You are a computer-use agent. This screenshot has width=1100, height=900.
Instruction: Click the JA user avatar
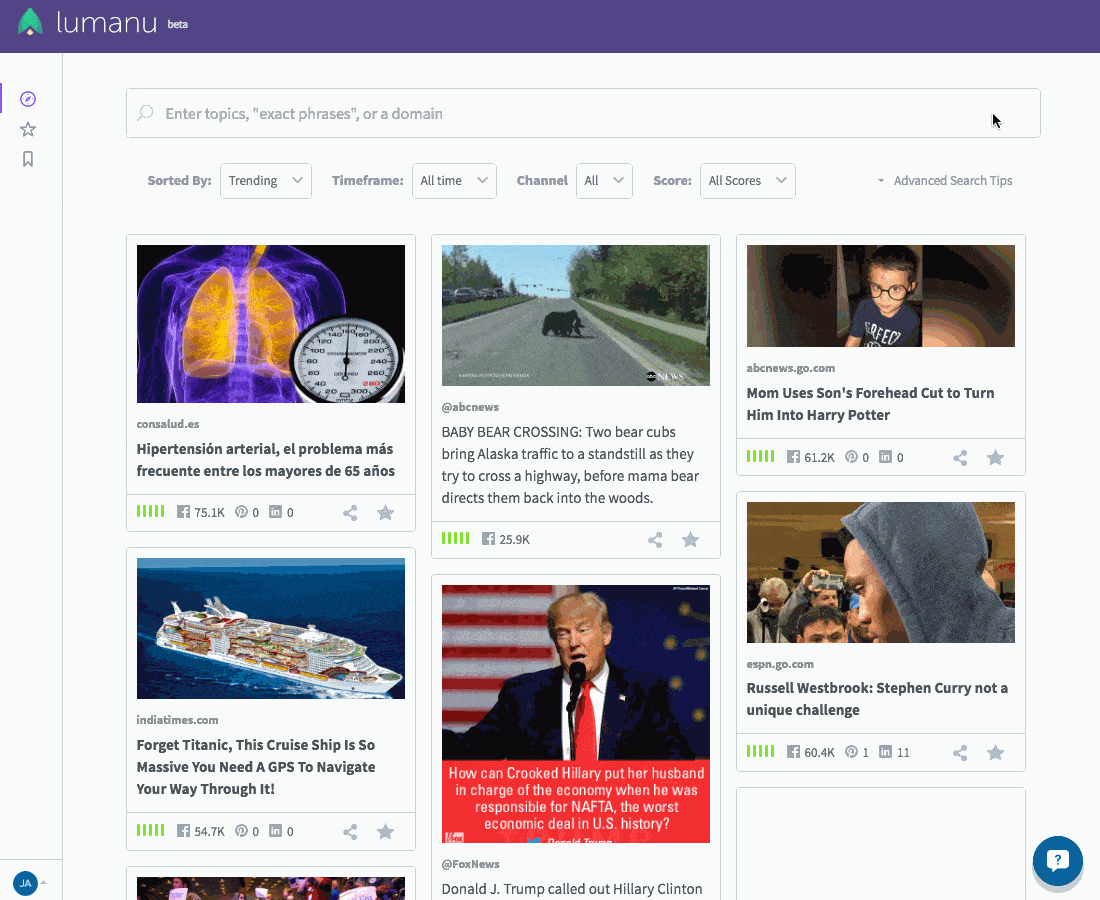25,883
